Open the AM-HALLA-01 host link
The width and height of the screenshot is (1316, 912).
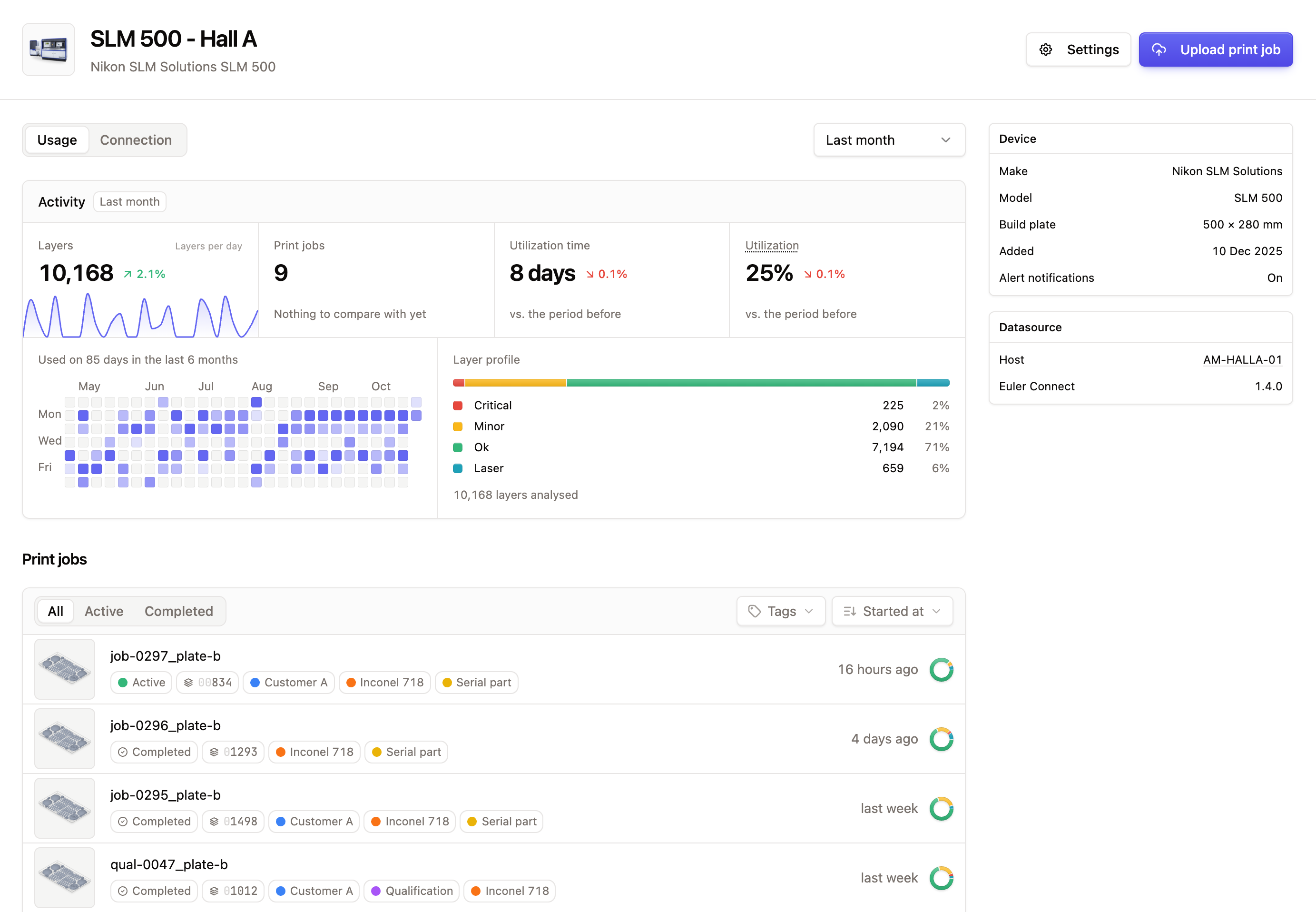point(1242,359)
